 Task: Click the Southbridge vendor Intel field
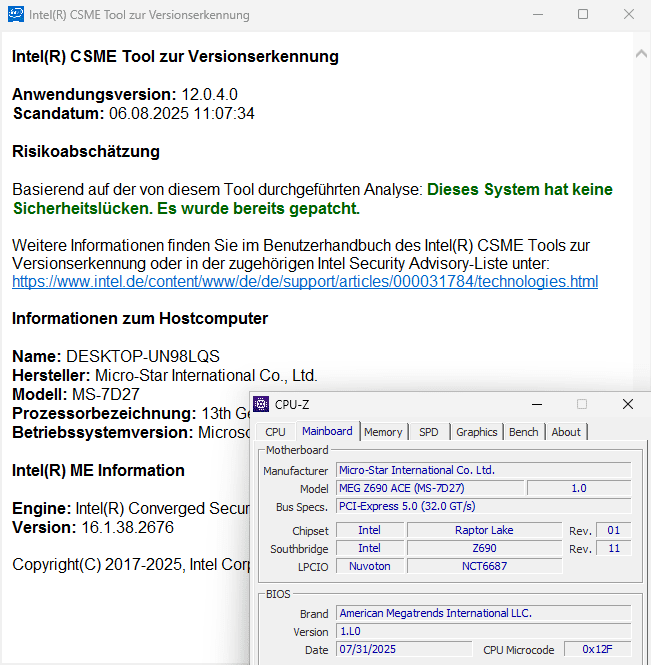click(370, 548)
